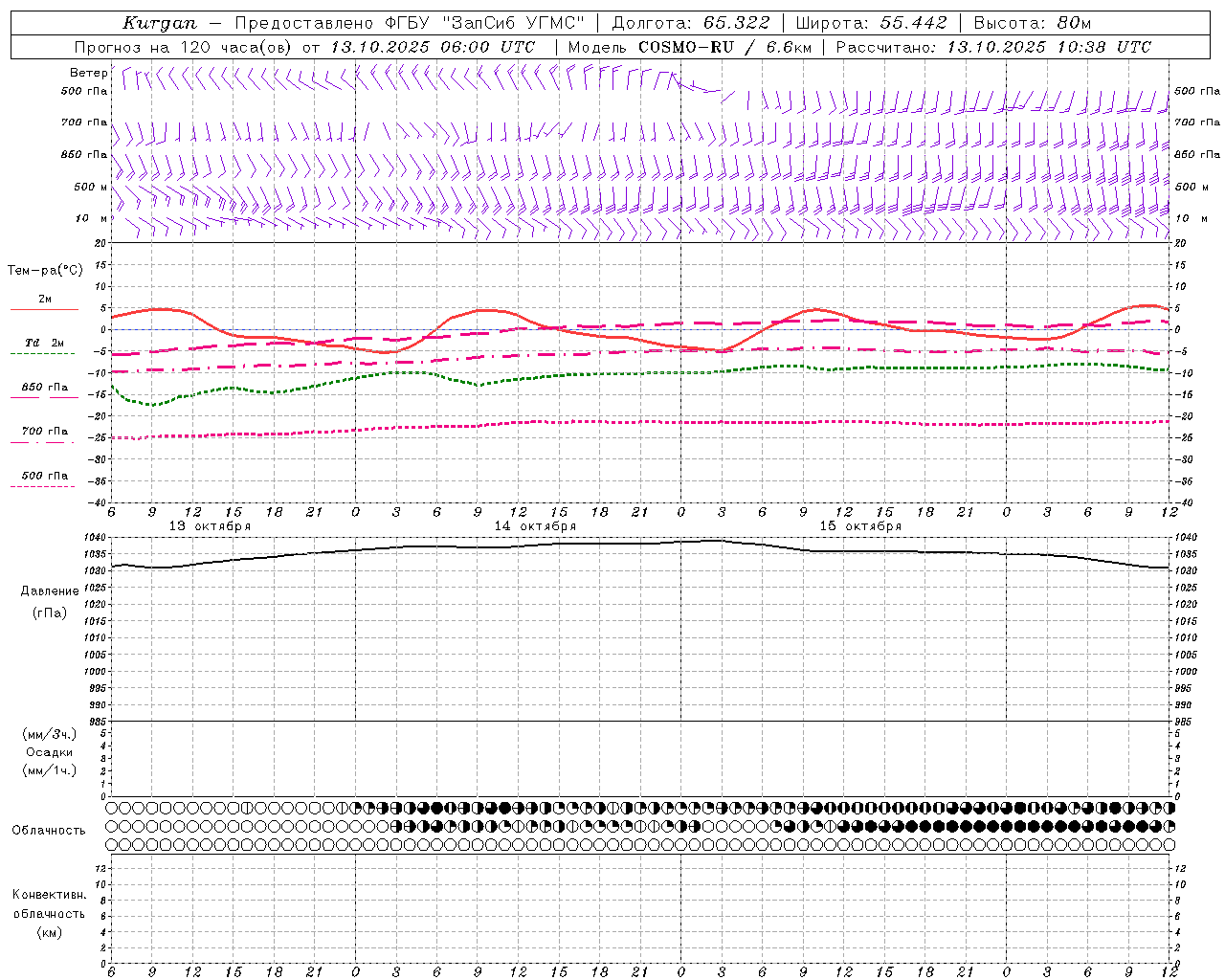Click the black pressure curve in Давление chart

click(641, 545)
